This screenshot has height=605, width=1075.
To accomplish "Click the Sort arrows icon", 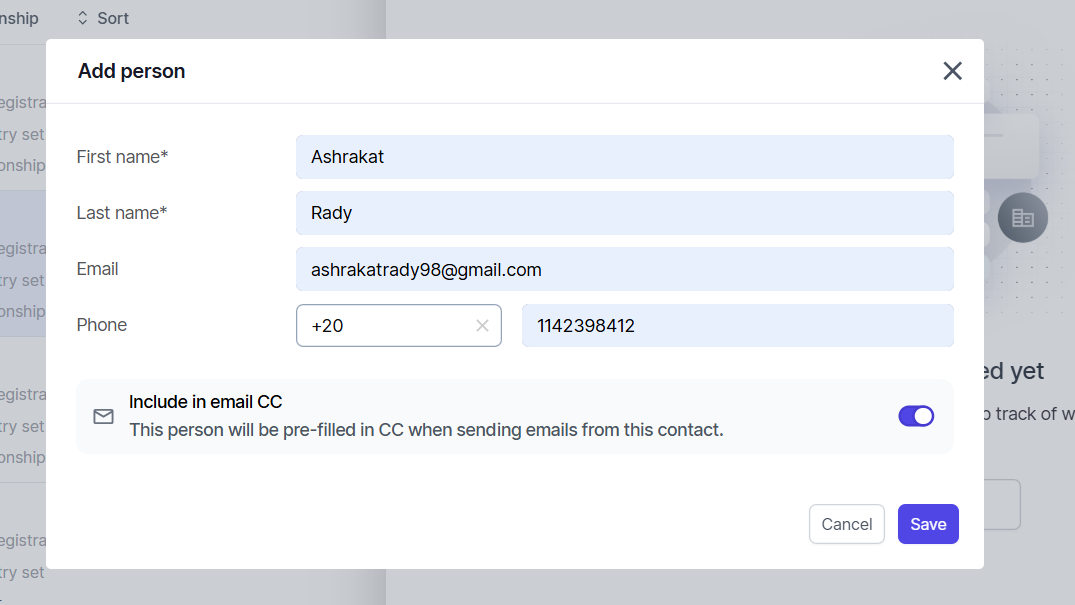I will click(x=82, y=18).
